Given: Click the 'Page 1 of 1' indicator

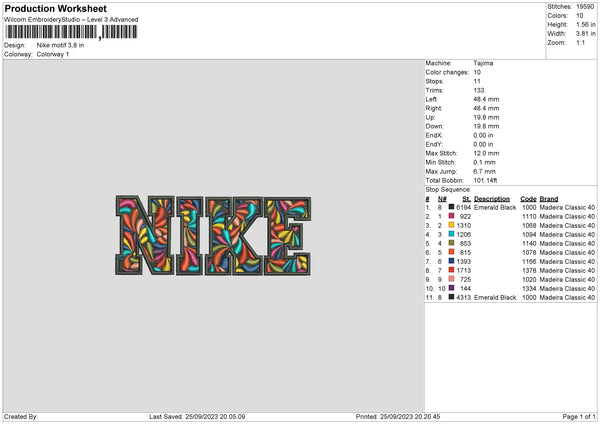Looking at the screenshot, I should [x=579, y=416].
